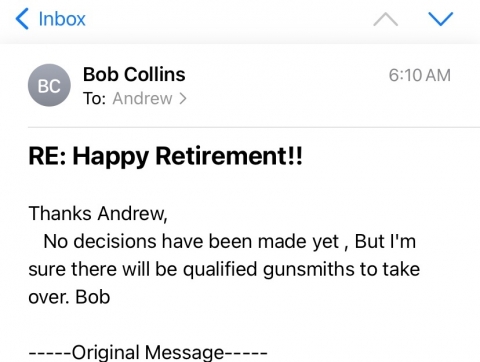480x362 pixels.
Task: Tap the over. Bob signature line
Action: [x=69, y=297]
